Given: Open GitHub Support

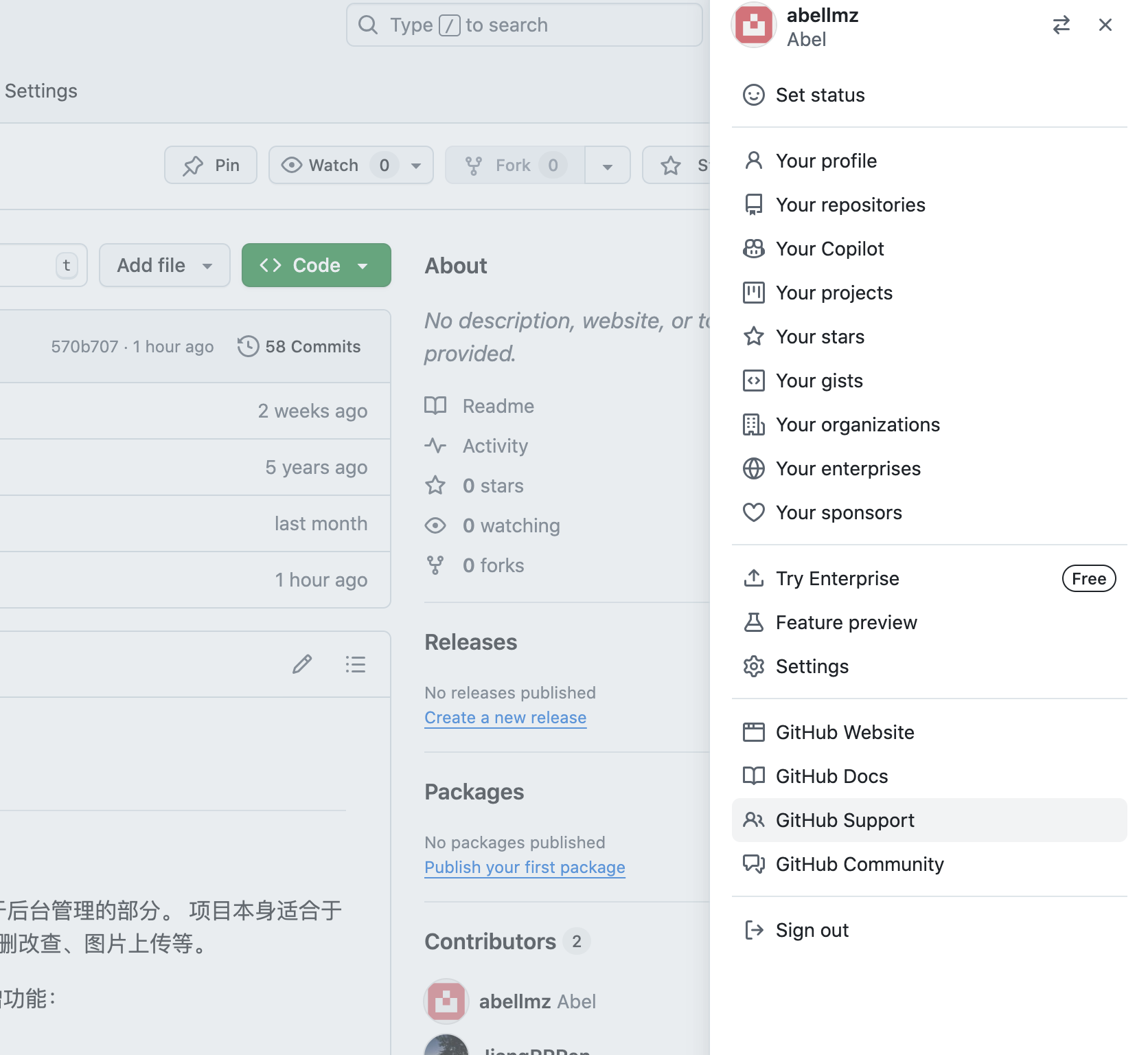Looking at the screenshot, I should (x=929, y=820).
